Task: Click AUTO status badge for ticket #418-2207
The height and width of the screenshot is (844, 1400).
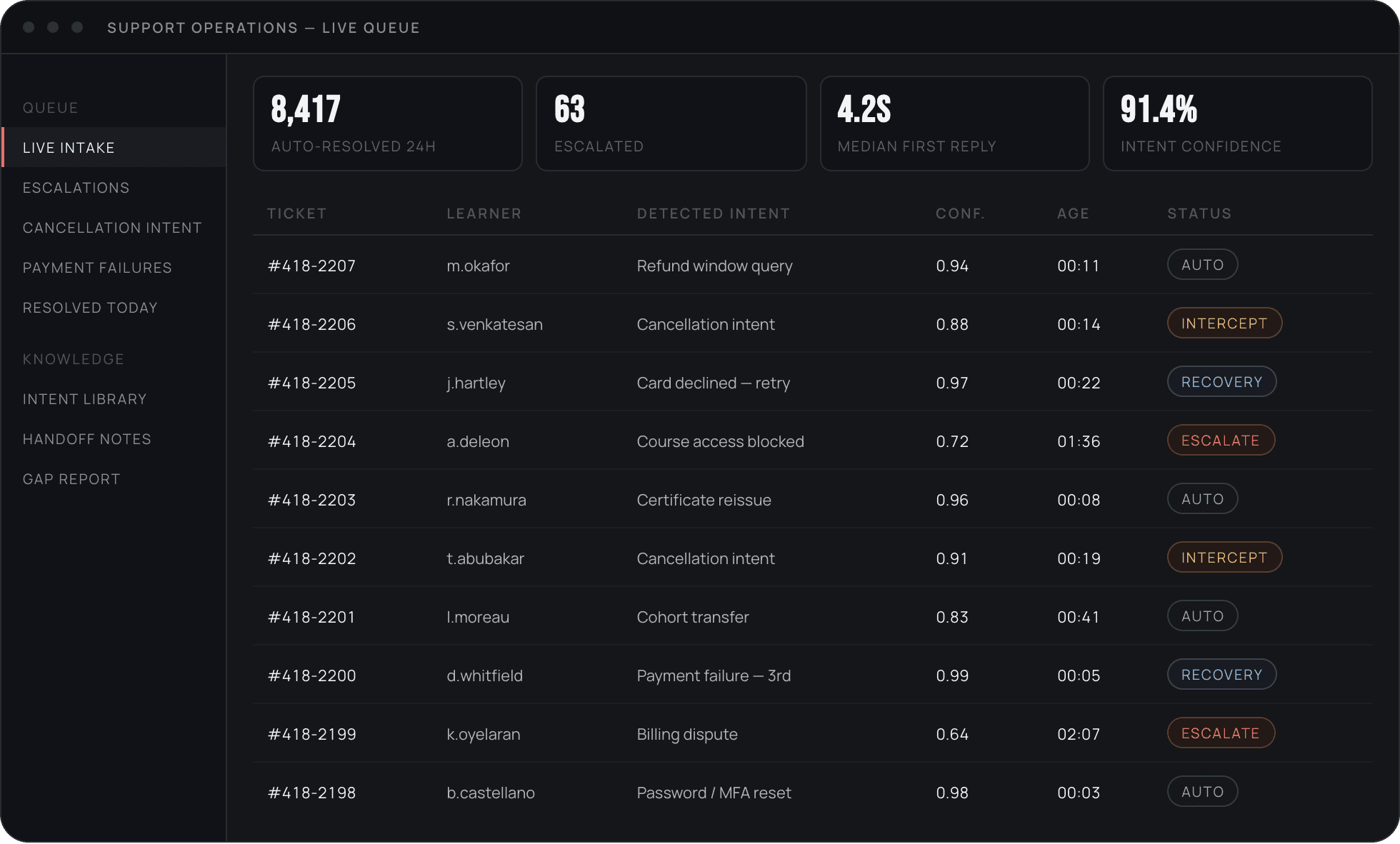Action: coord(1203,265)
